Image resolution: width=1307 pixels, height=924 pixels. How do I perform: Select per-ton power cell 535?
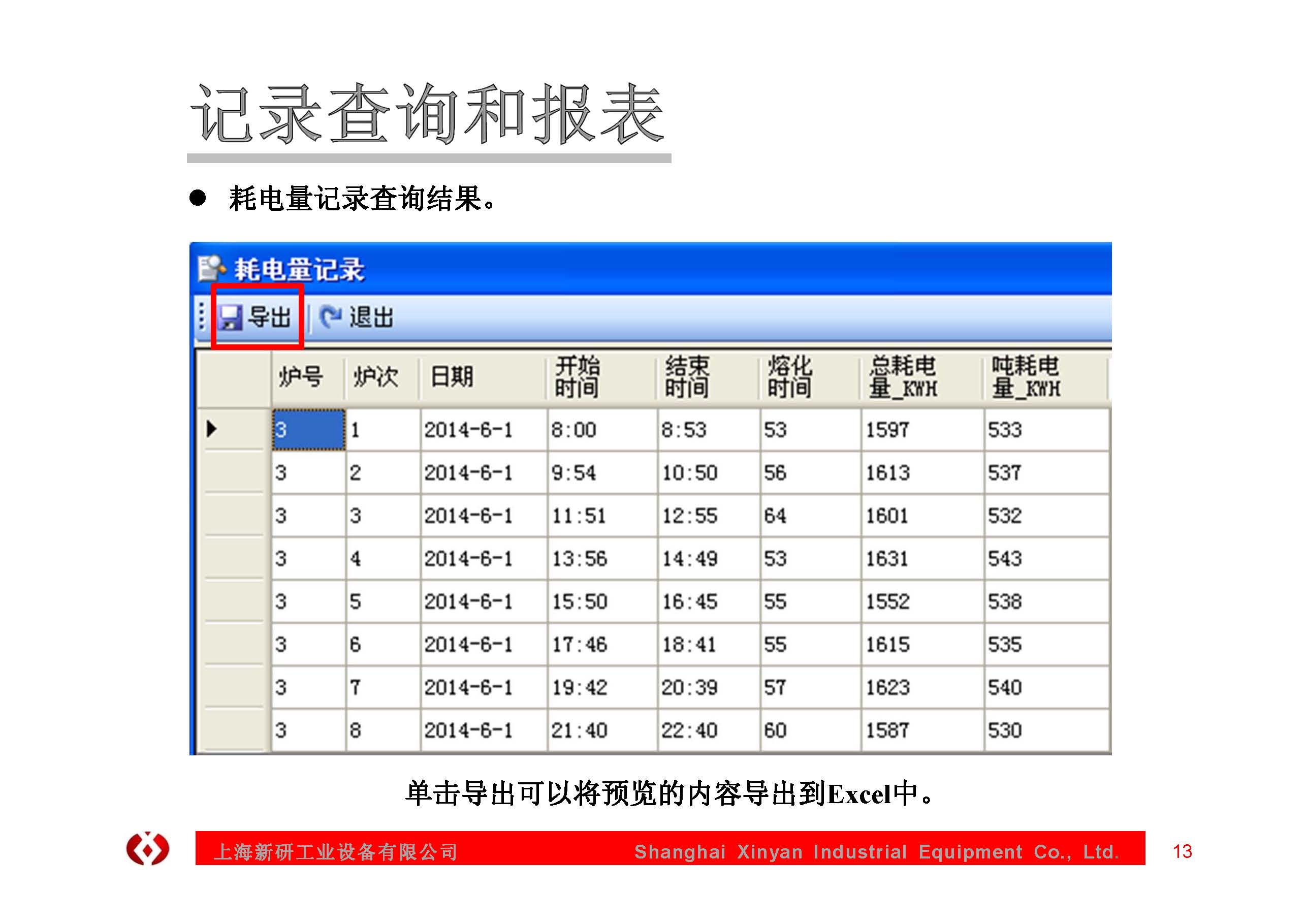[x=1047, y=645]
